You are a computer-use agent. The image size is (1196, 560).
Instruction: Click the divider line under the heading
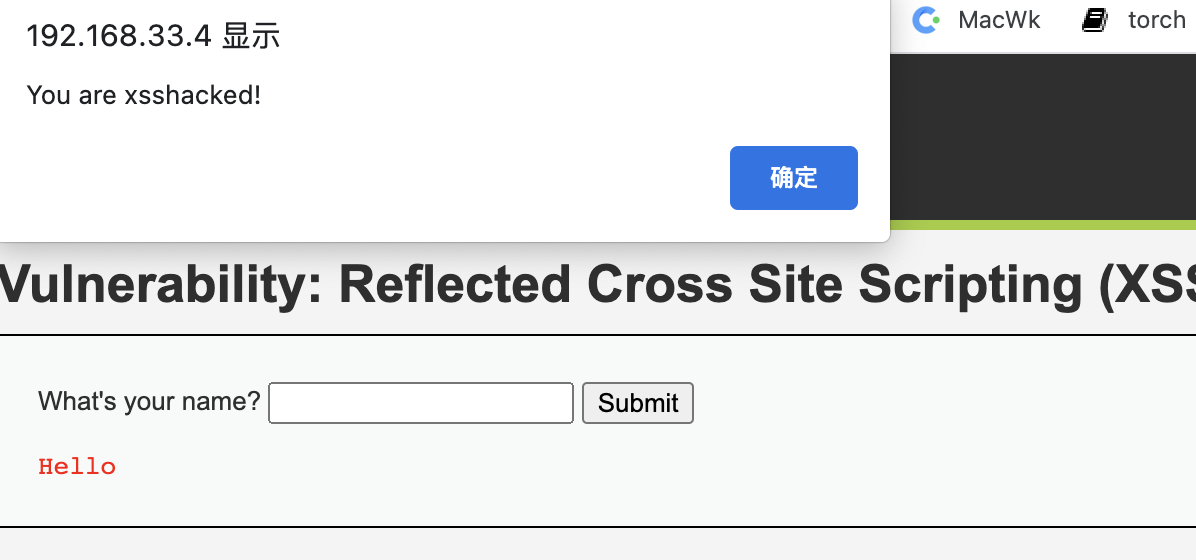600,334
